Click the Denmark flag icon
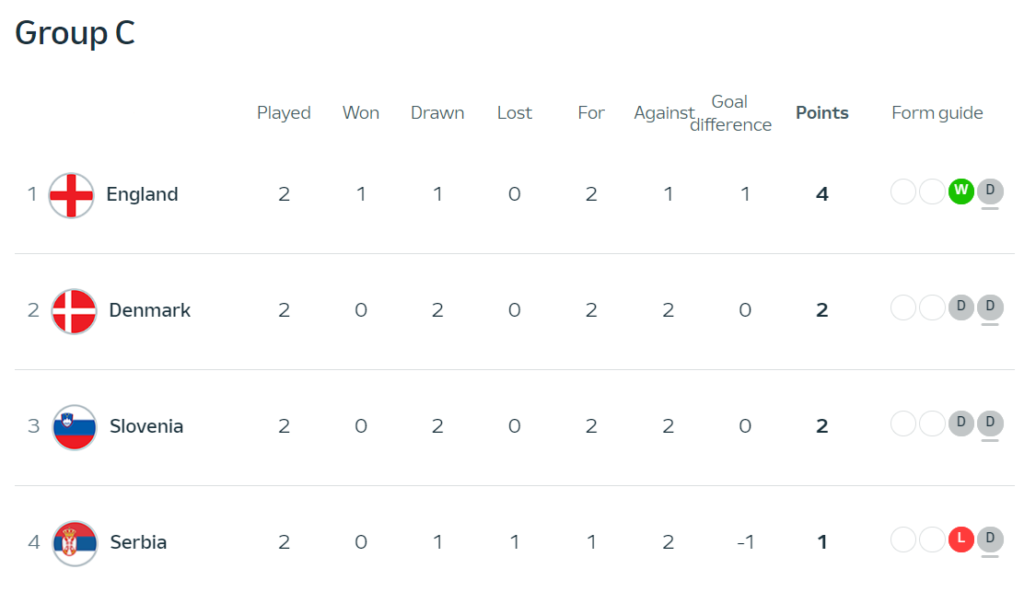Viewport: 1024px width, 592px height. (x=74, y=311)
